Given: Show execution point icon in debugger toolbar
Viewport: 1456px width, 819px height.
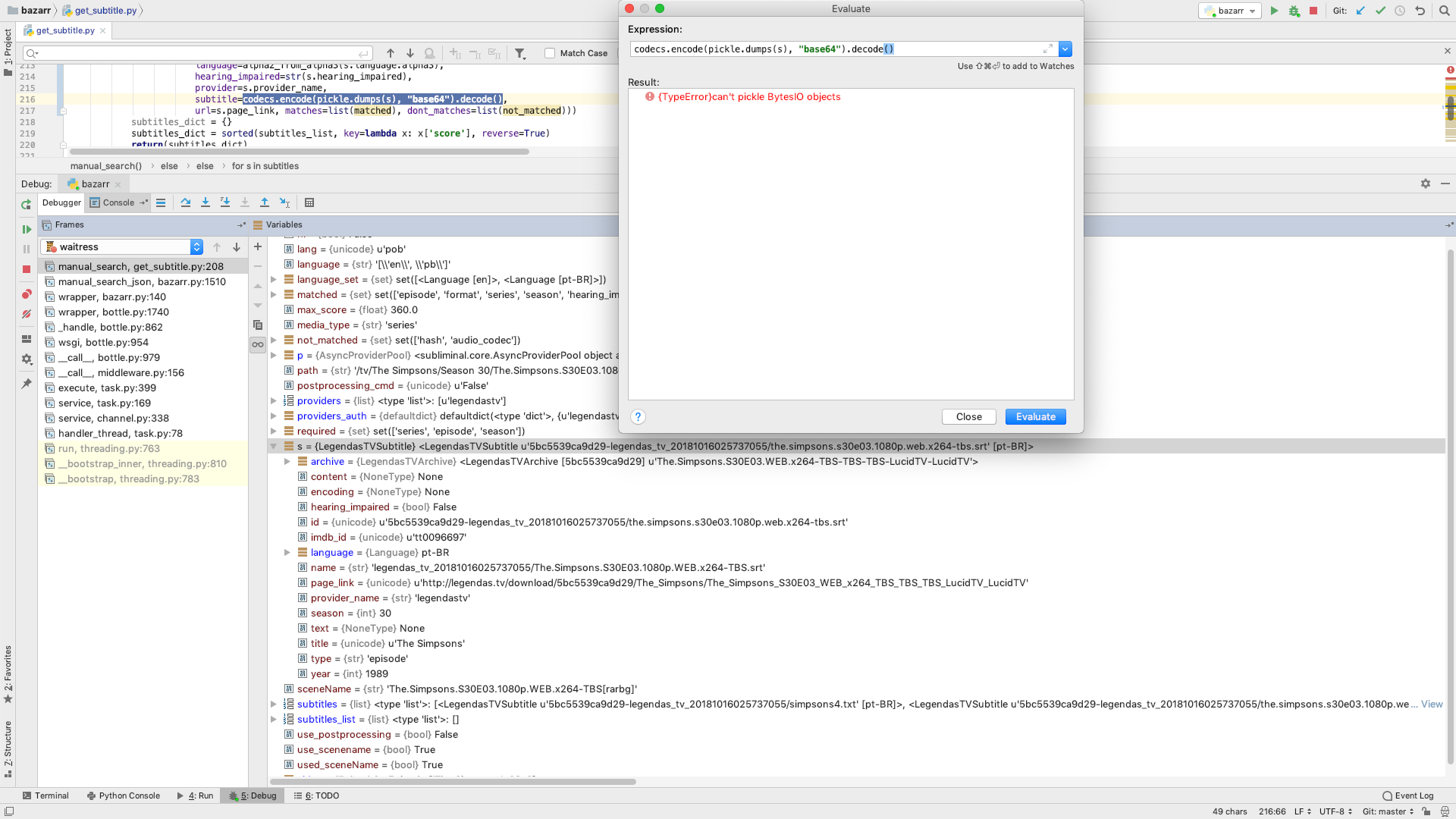Looking at the screenshot, I should [x=161, y=202].
